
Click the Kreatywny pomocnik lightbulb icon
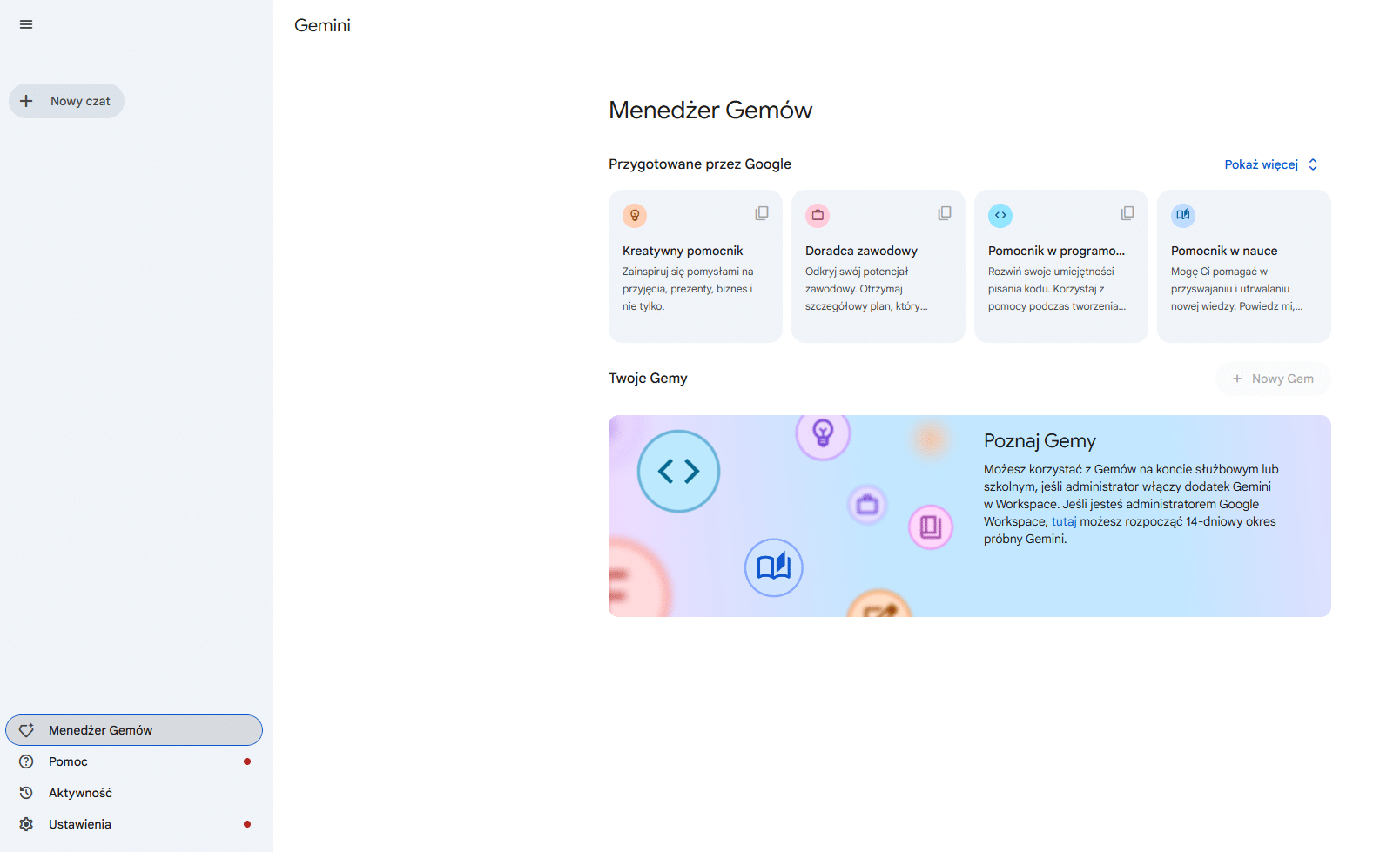click(635, 215)
